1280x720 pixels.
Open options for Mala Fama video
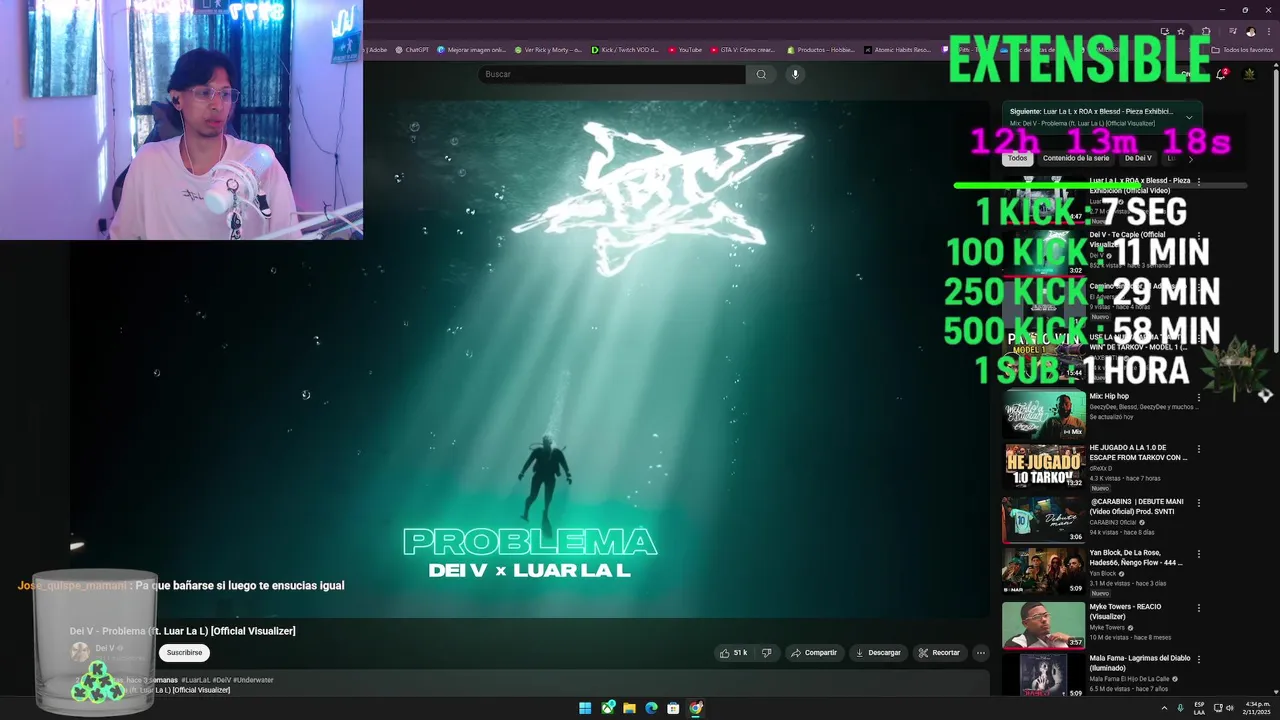pos(1199,660)
